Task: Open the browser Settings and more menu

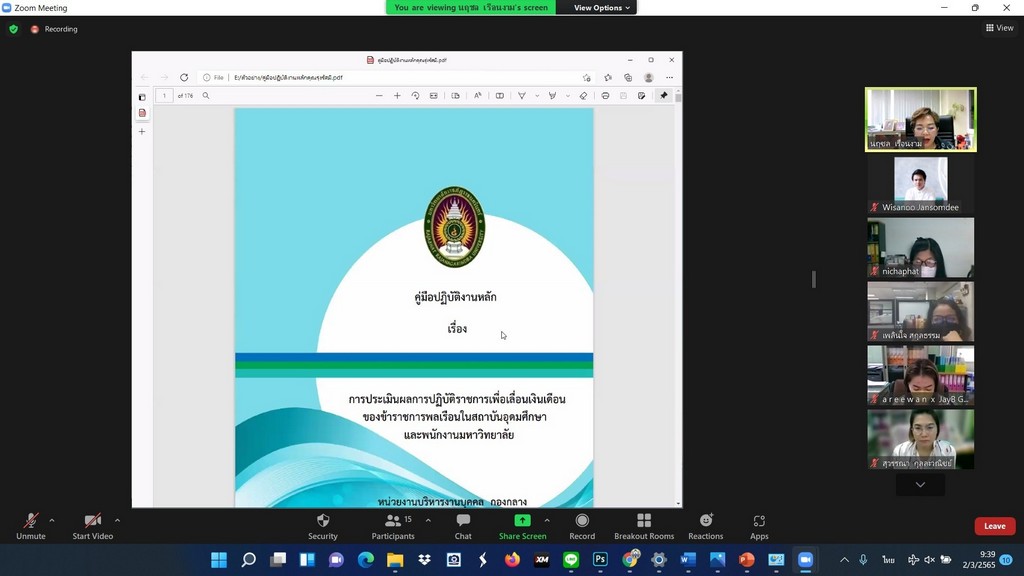Action: (669, 77)
